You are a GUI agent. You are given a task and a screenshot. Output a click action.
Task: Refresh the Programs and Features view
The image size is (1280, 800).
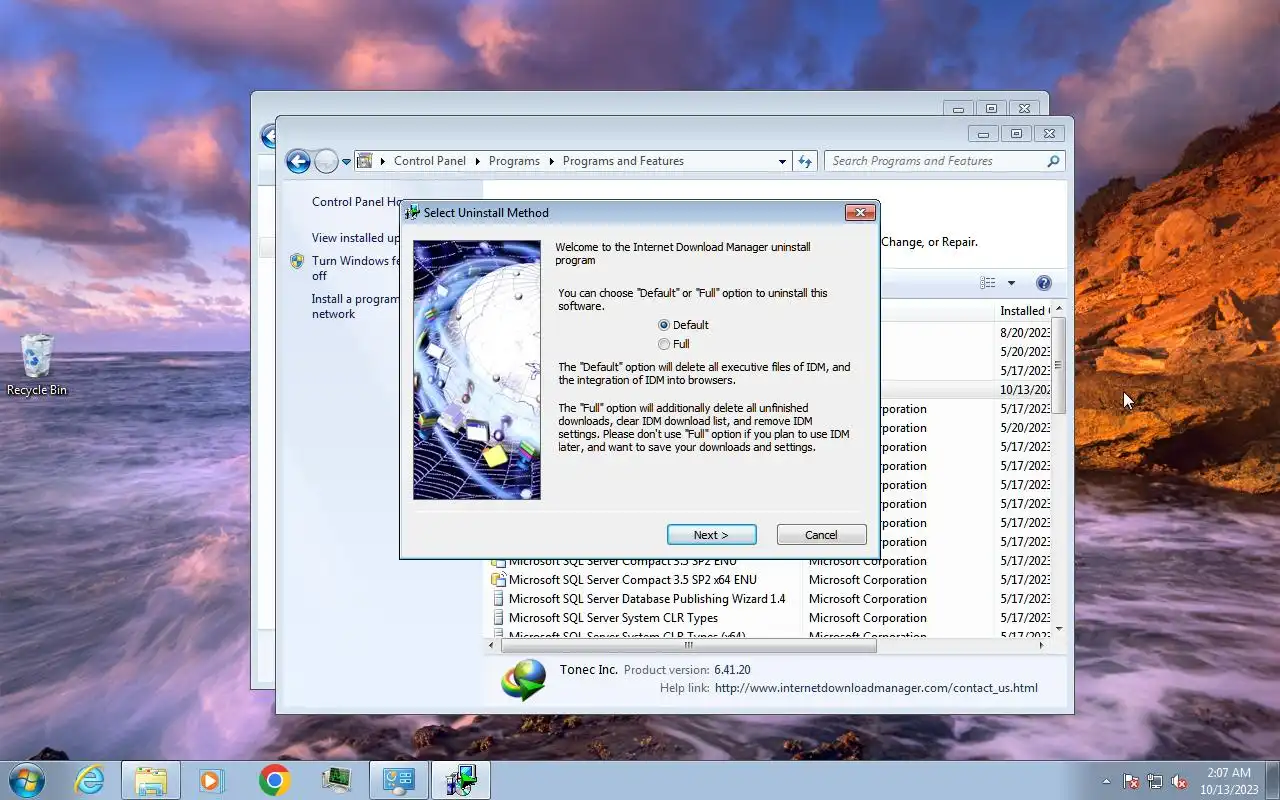point(805,161)
